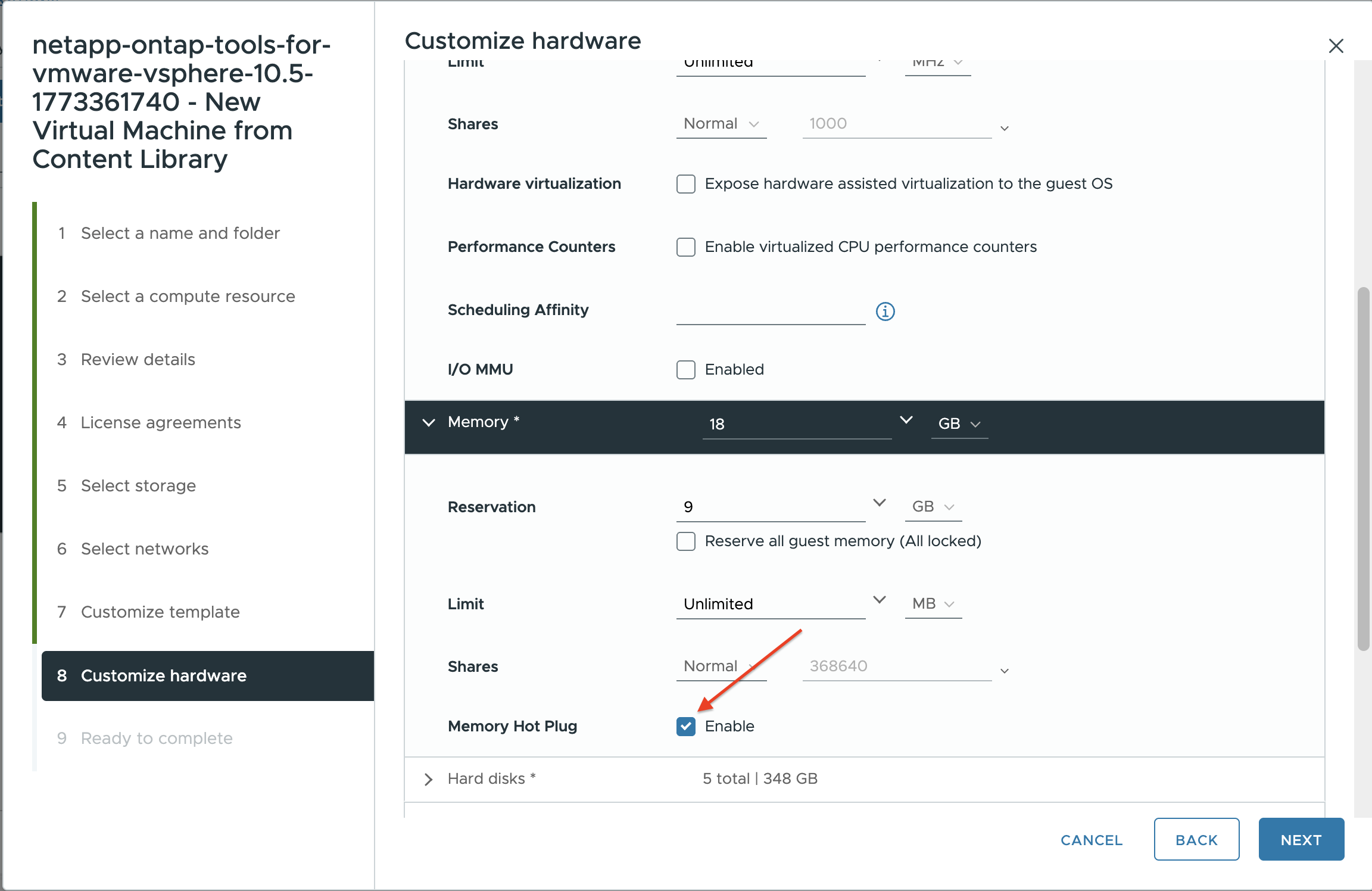The width and height of the screenshot is (1372, 891).
Task: Open the memory Limit MB unit dropdown
Action: 933,604
